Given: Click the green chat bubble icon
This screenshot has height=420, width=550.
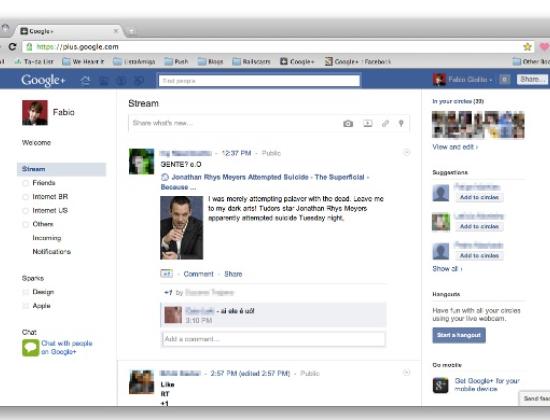Looking at the screenshot, I should (x=31, y=348).
